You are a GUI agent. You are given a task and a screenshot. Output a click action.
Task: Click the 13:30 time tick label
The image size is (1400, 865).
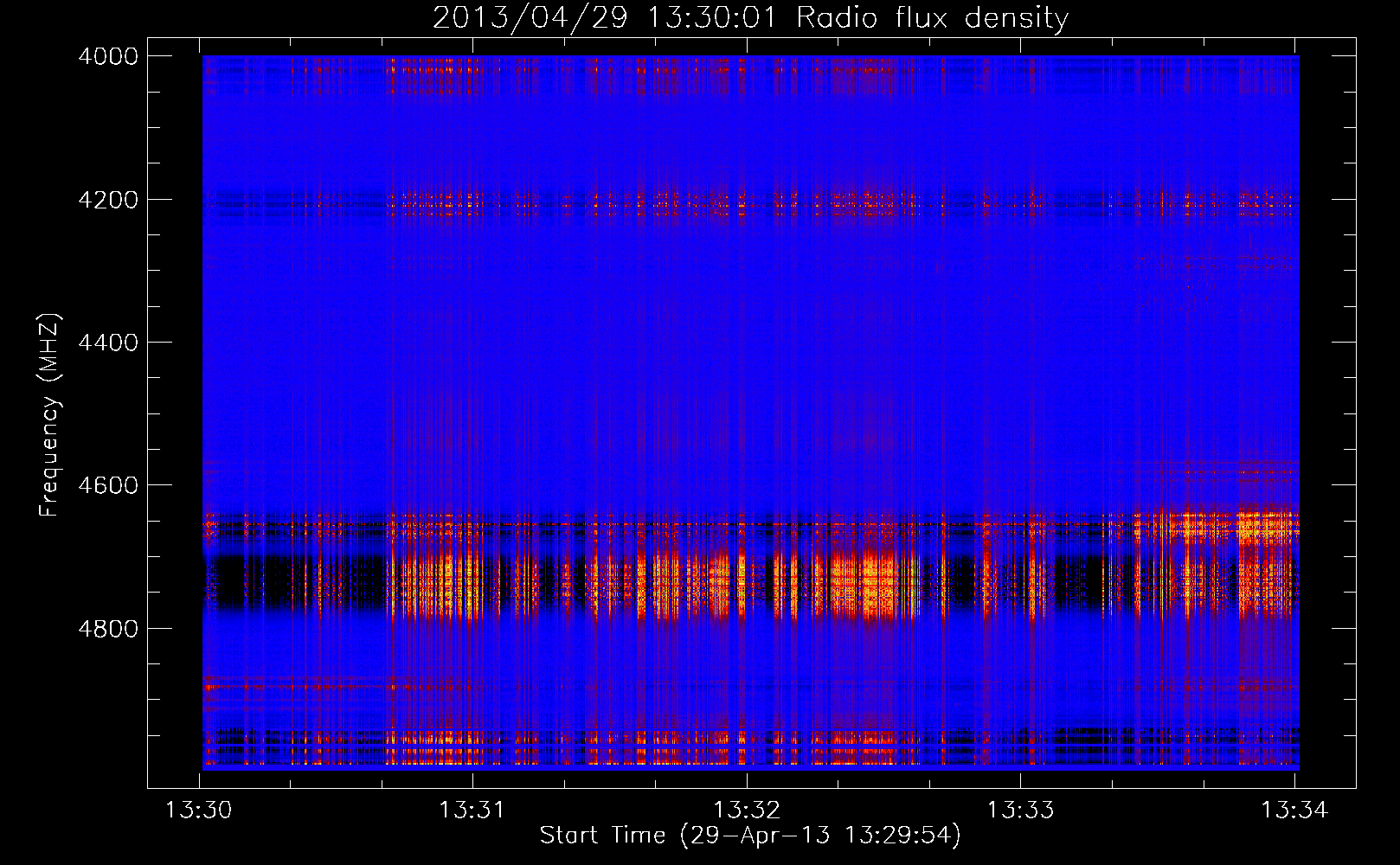(x=199, y=810)
